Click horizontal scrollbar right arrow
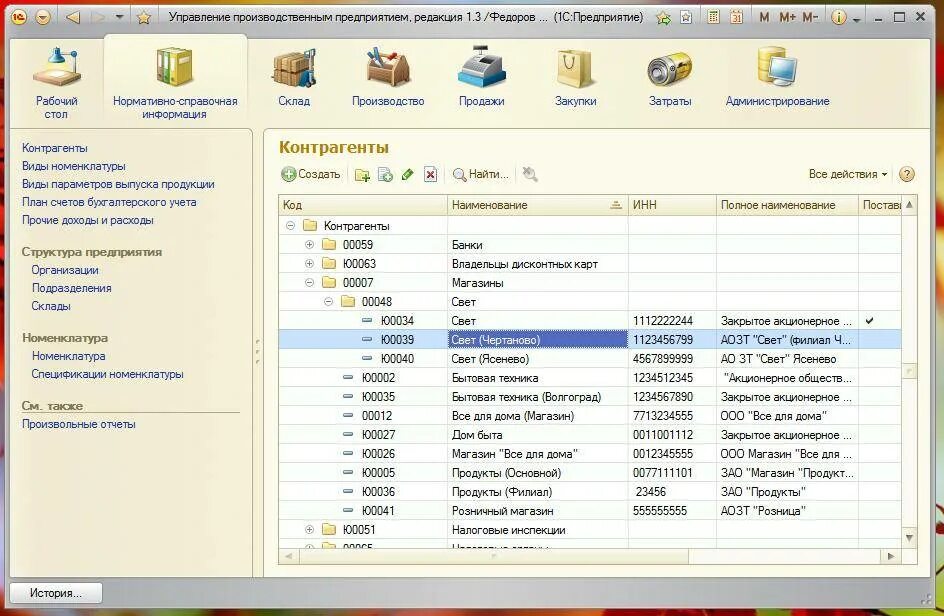This screenshot has height=616, width=944. [x=891, y=556]
